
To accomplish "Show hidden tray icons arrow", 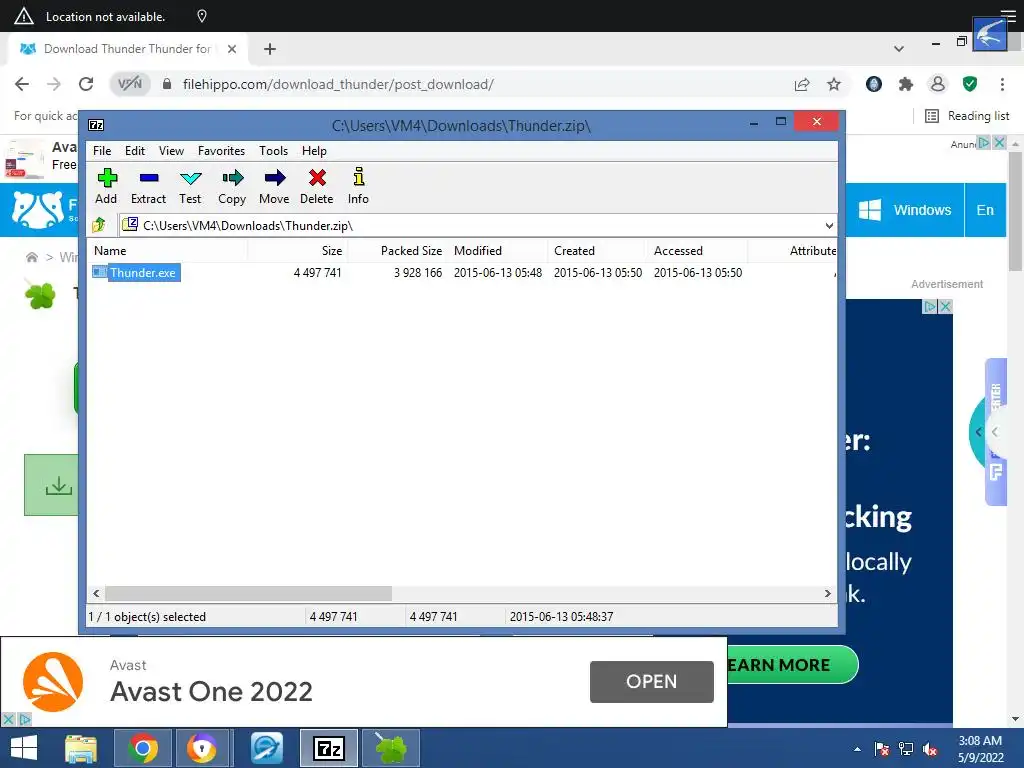I will (x=857, y=749).
